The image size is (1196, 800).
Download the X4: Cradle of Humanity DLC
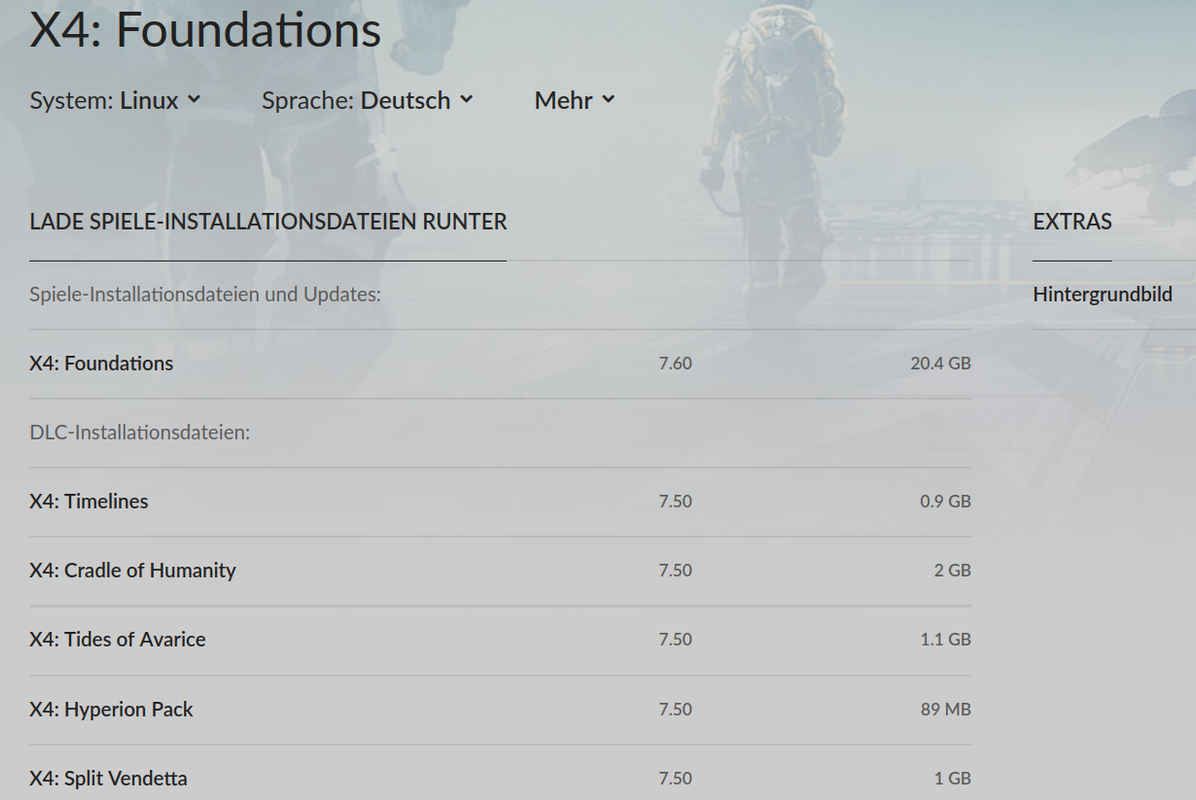(x=133, y=570)
